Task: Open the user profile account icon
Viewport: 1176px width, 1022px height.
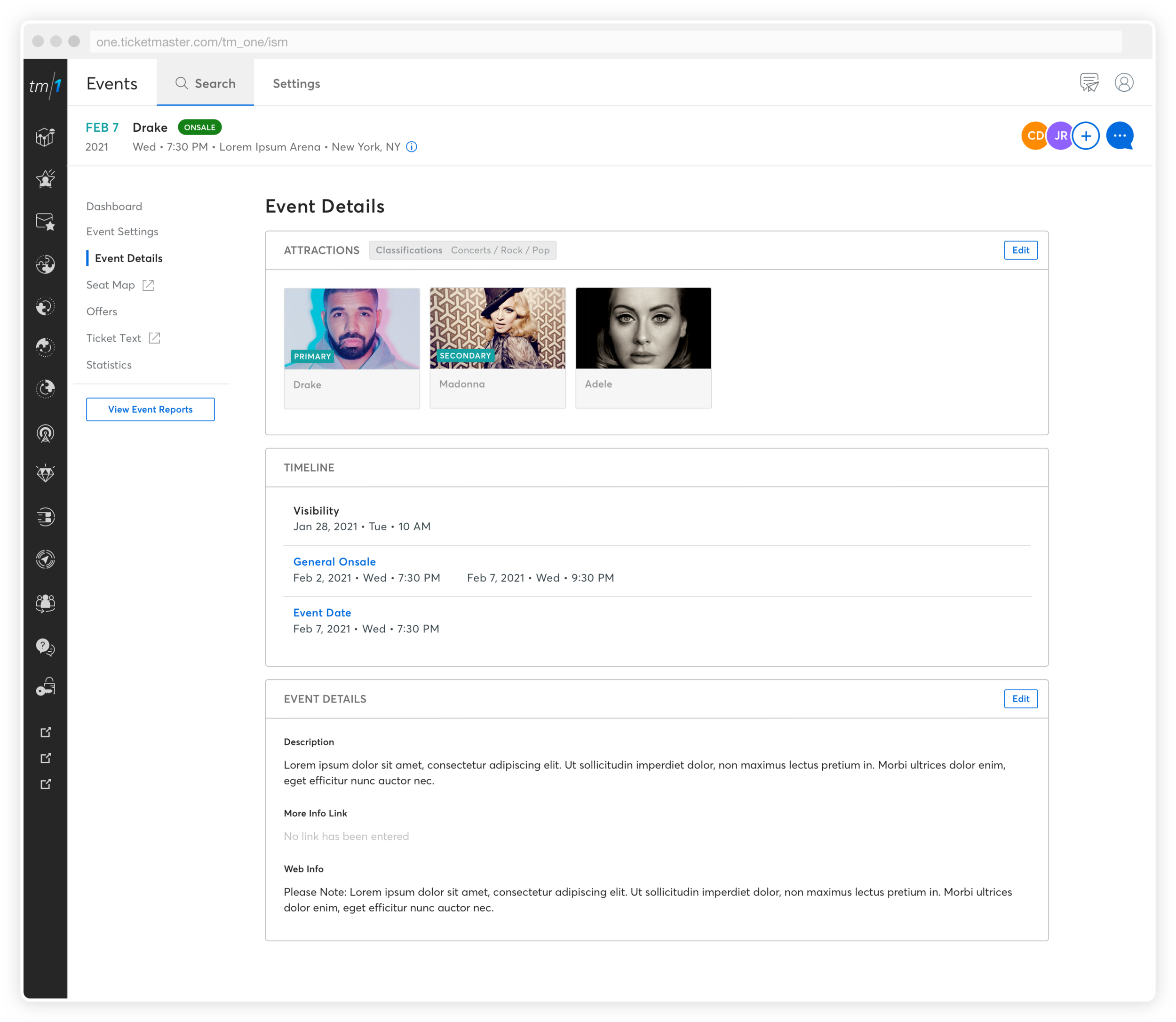Action: [1124, 83]
